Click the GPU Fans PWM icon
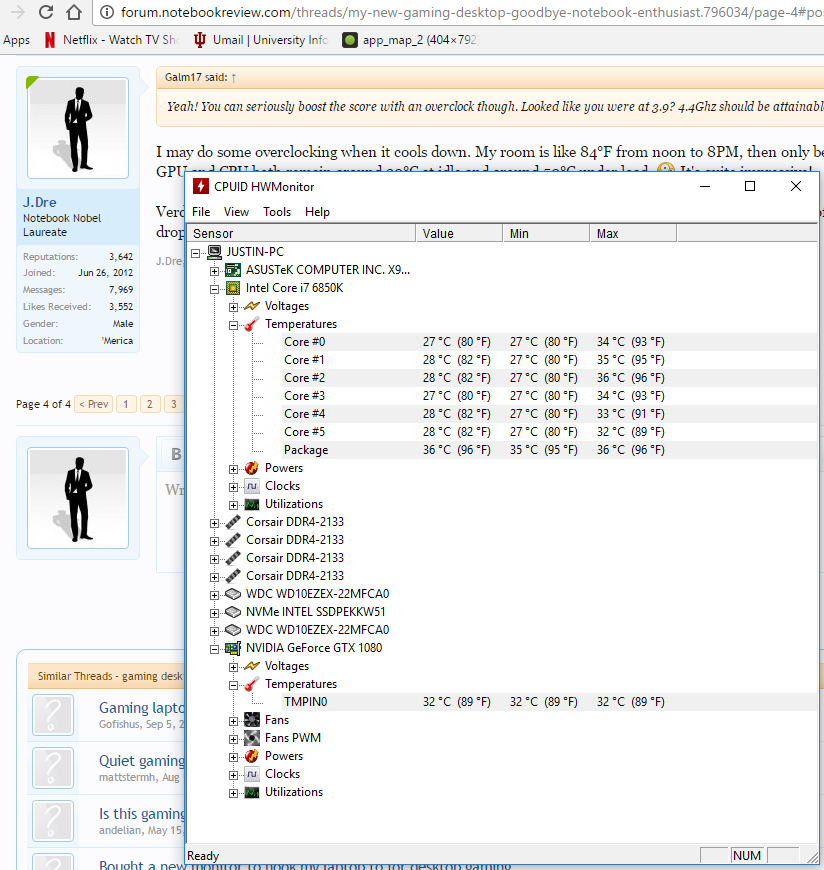The width and height of the screenshot is (824, 870). (x=252, y=738)
